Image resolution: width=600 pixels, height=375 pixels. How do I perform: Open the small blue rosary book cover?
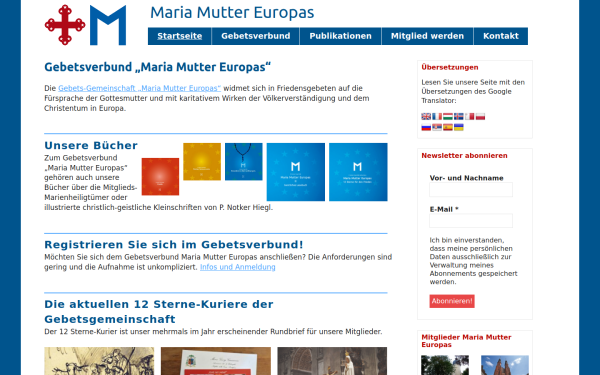pos(244,161)
